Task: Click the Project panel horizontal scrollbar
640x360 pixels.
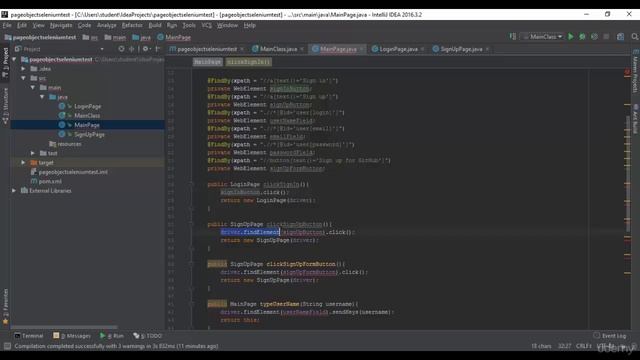Action: (64, 327)
